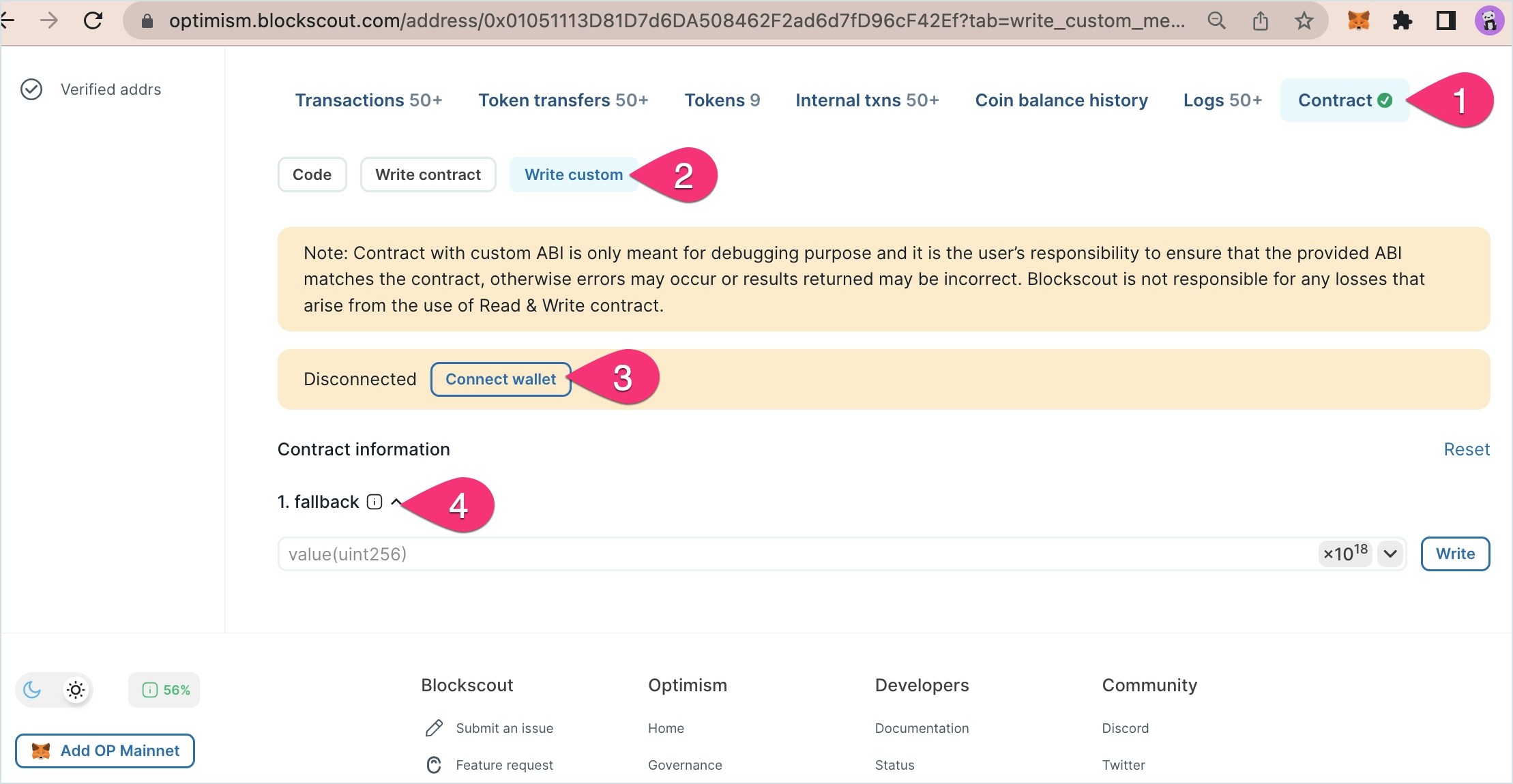Click the 56% indexing status indicator
Viewport: 1513px width, 784px height.
pos(164,690)
